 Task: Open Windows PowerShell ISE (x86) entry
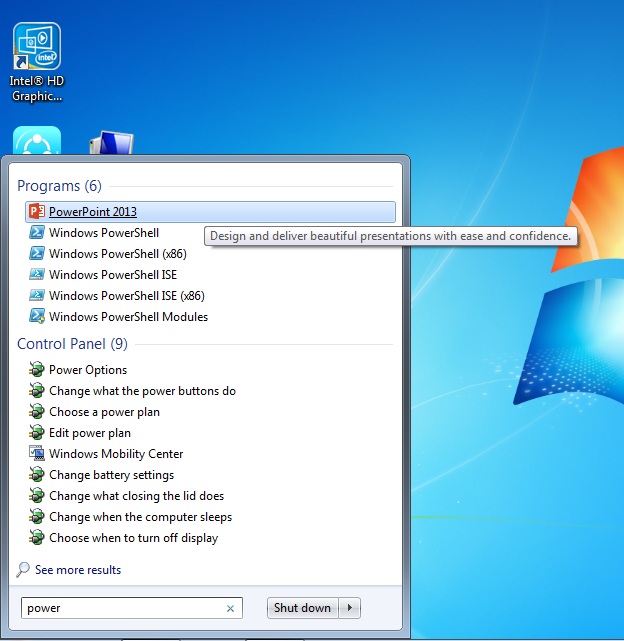pos(127,296)
